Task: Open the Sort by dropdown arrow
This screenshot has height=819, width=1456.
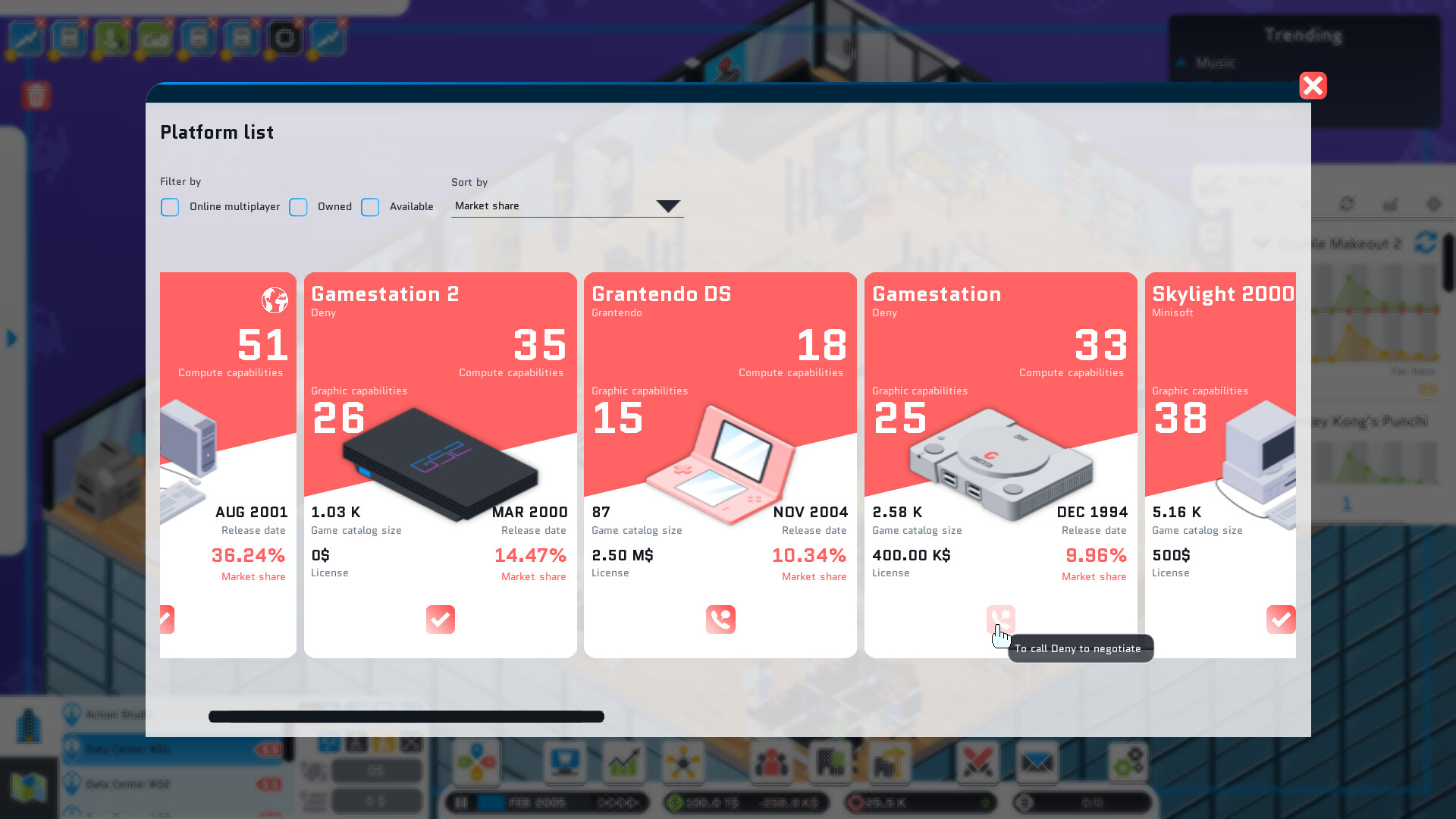Action: click(668, 206)
